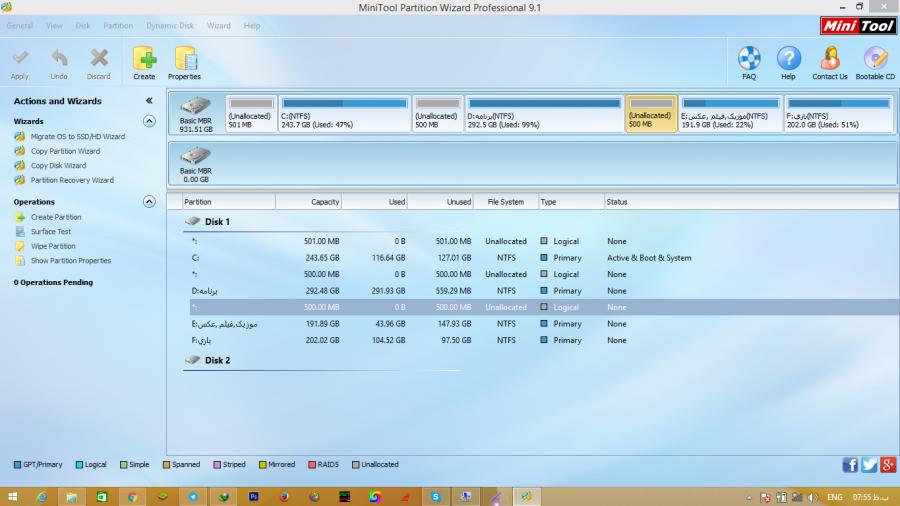900x506 pixels.
Task: Click the Copy Partition Wizard link
Action: click(65, 151)
